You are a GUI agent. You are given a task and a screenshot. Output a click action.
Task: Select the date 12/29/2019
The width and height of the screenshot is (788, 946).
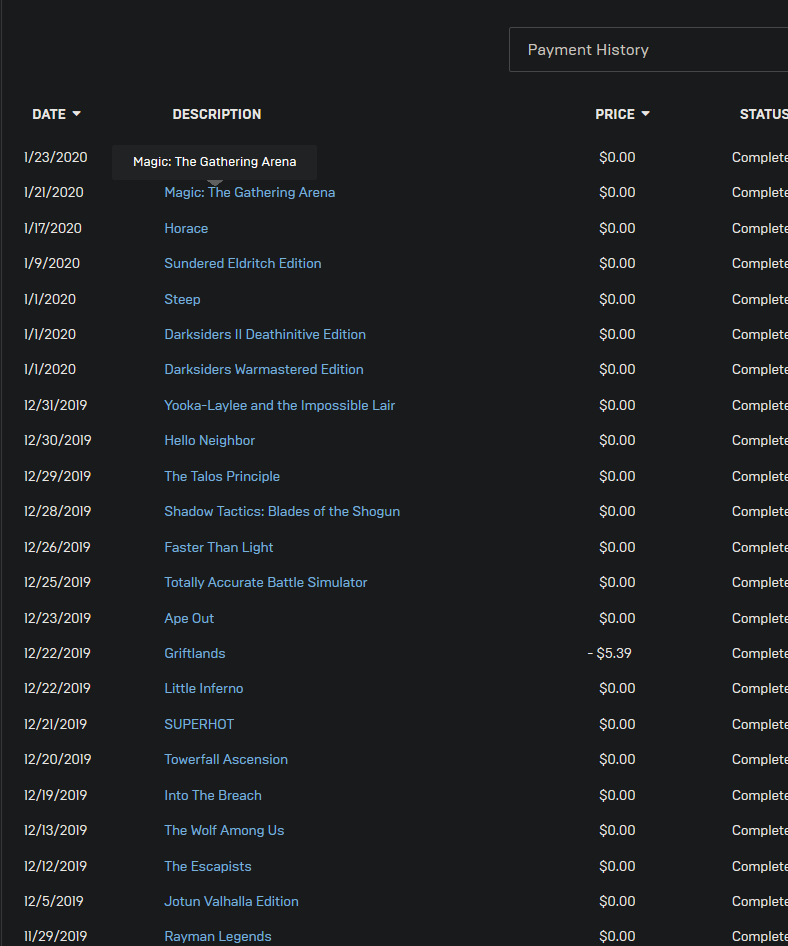coord(57,477)
